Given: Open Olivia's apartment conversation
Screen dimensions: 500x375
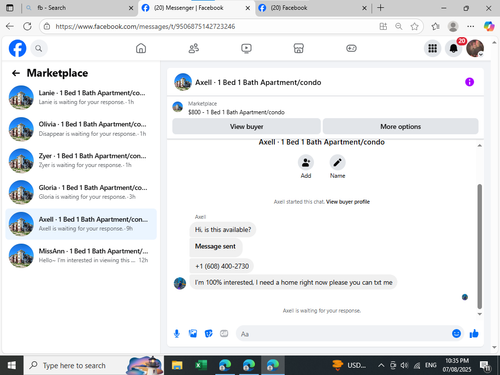Looking at the screenshot, I should click(81, 129).
